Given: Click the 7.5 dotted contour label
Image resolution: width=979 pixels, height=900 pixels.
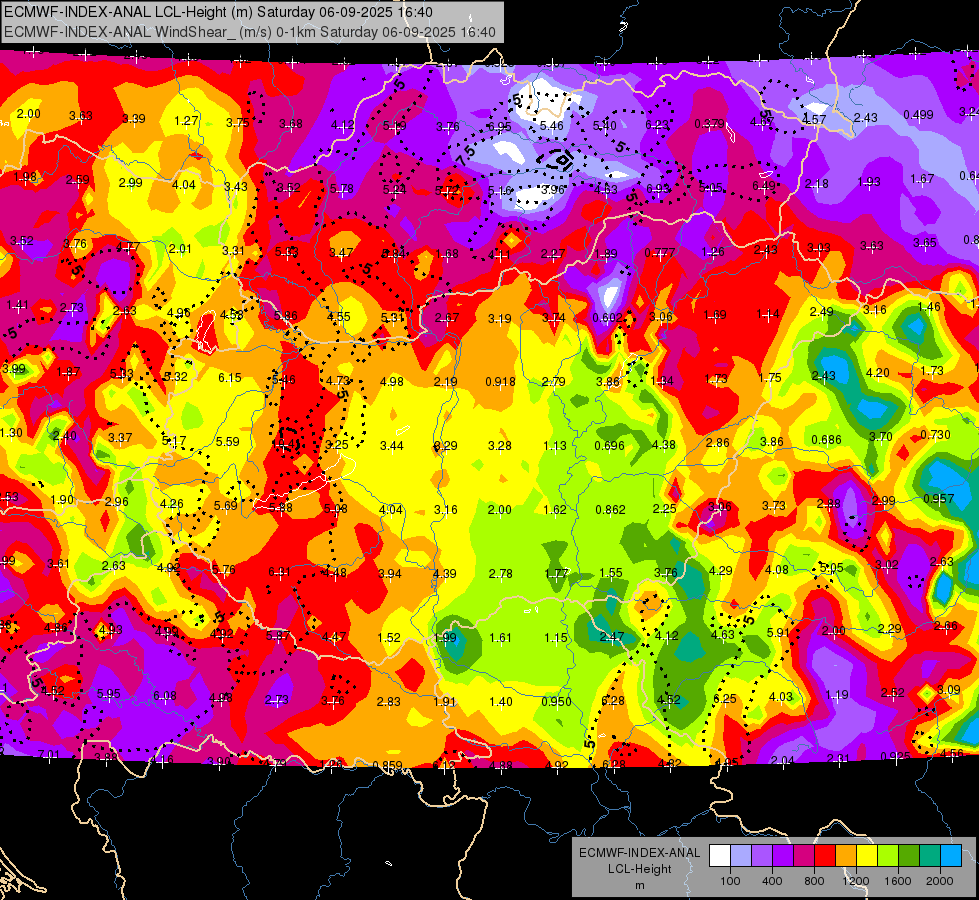Looking at the screenshot, I should (x=466, y=155).
